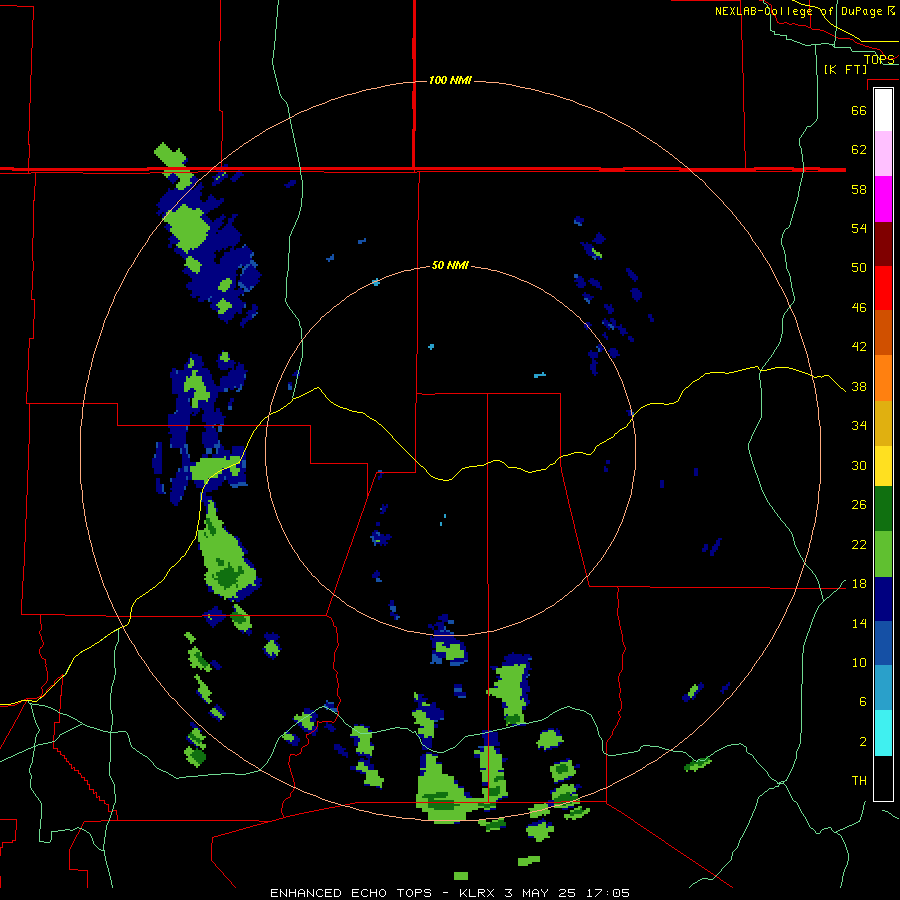Click the light green 22 kft legend swatch
The width and height of the screenshot is (900, 900).
point(883,554)
